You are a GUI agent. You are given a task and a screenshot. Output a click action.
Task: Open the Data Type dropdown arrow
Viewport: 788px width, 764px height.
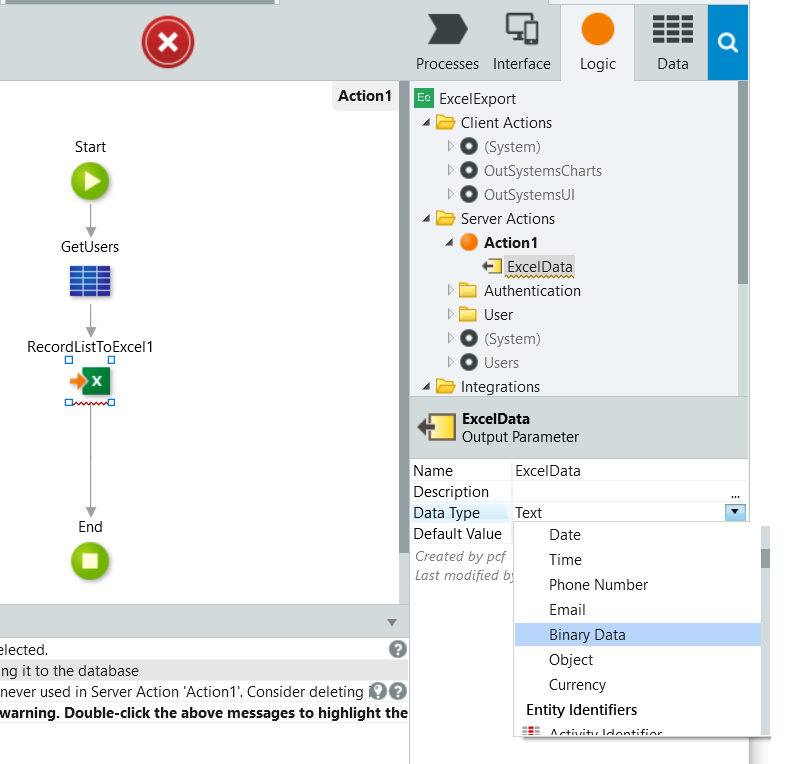[x=735, y=512]
